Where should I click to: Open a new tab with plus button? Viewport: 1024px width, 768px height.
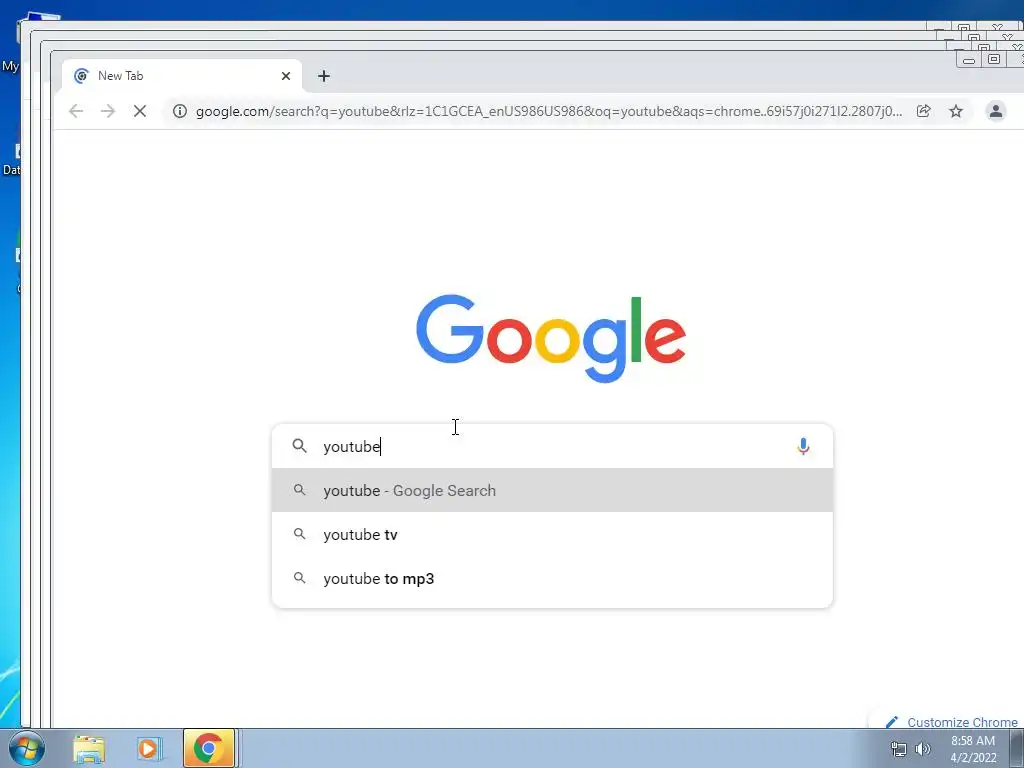pos(324,76)
